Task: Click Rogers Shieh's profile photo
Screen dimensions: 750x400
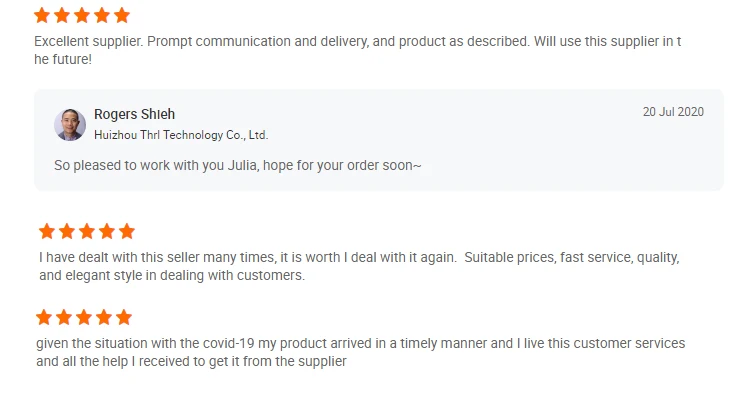Action: coord(70,124)
